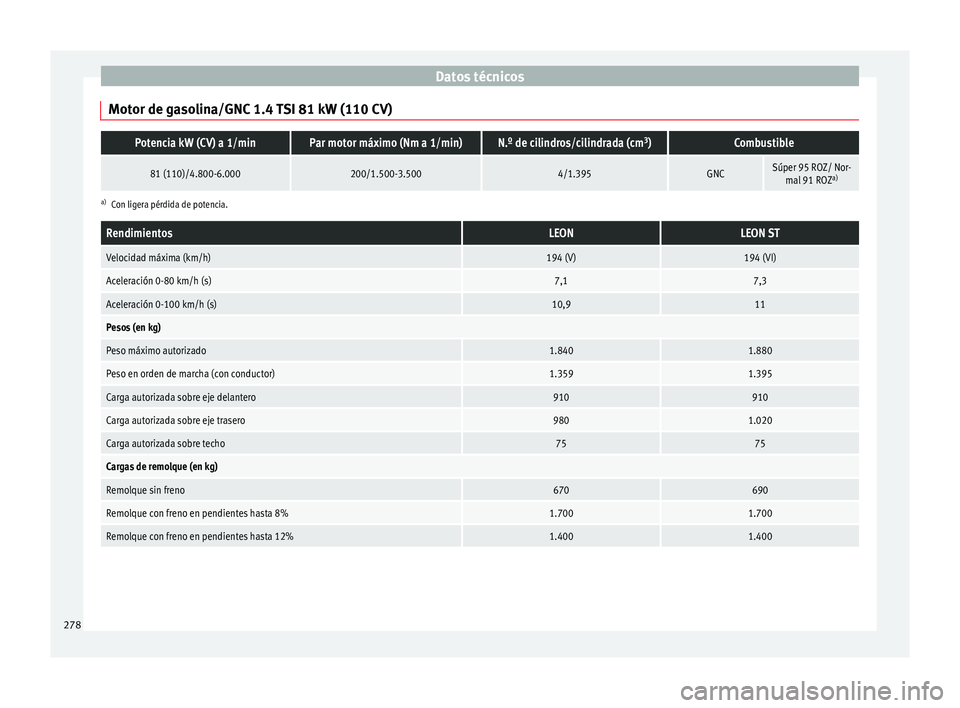Select the power value "81 (110)/4.800-6.000"

point(195,174)
